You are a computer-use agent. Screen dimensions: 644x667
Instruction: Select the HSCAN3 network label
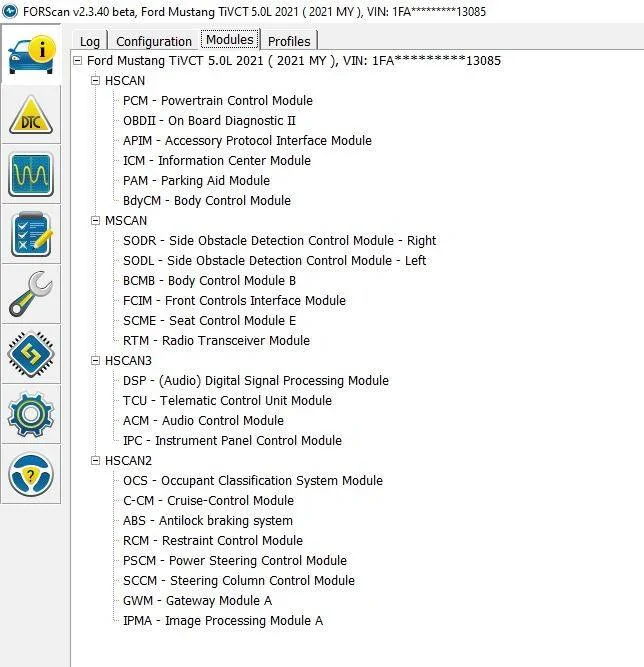[x=128, y=360]
